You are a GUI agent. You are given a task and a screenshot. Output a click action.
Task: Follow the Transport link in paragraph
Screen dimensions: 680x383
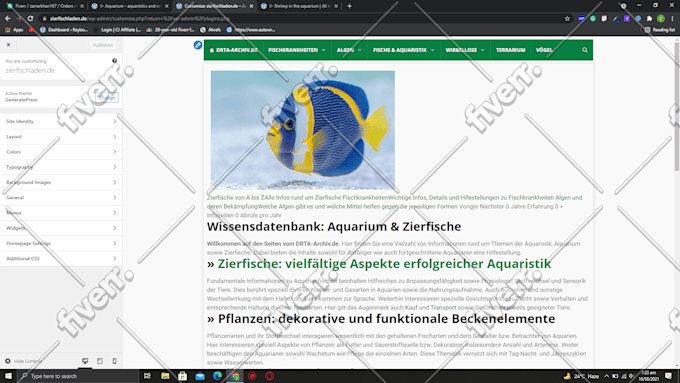click(443, 308)
